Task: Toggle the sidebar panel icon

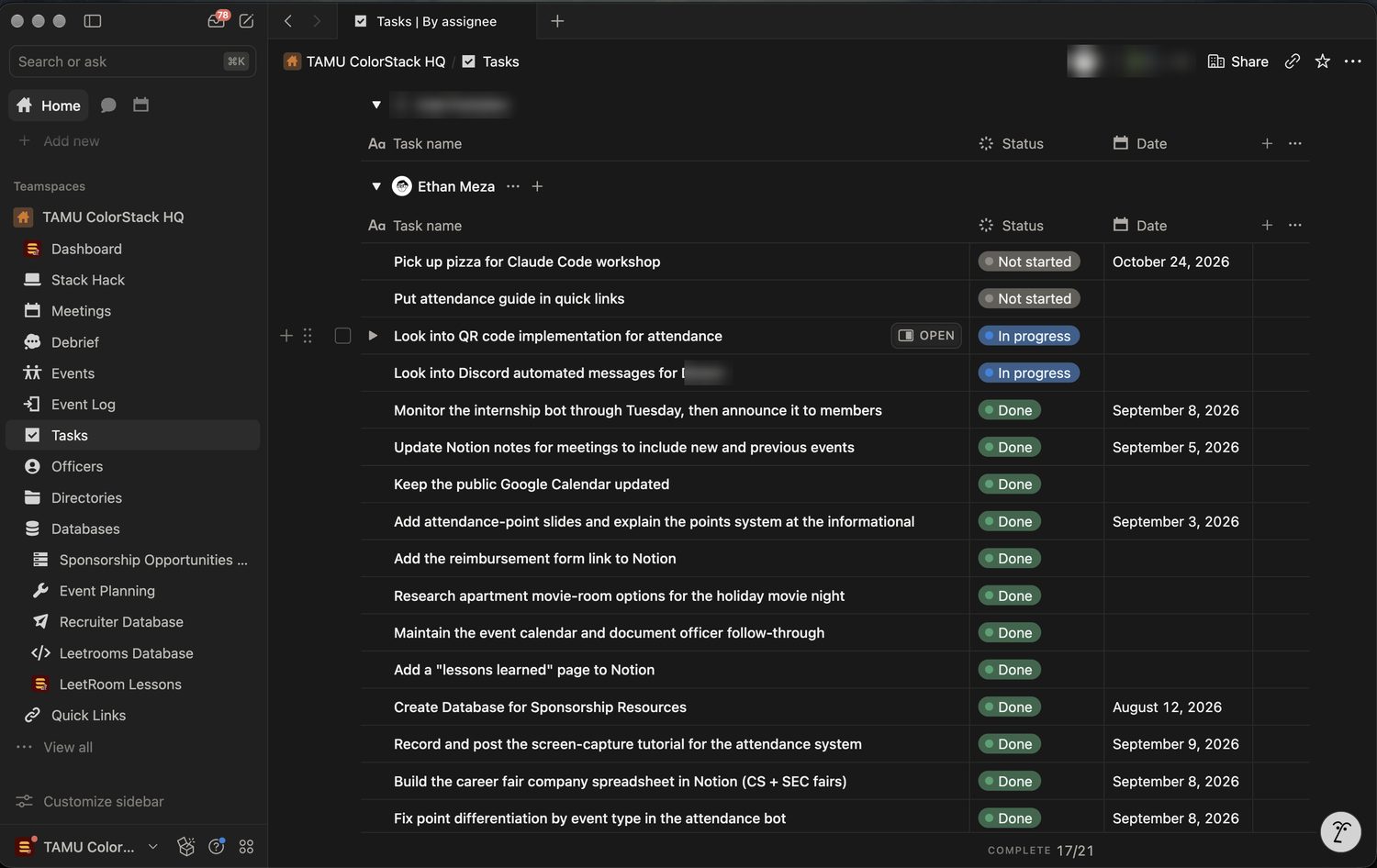Action: [93, 21]
